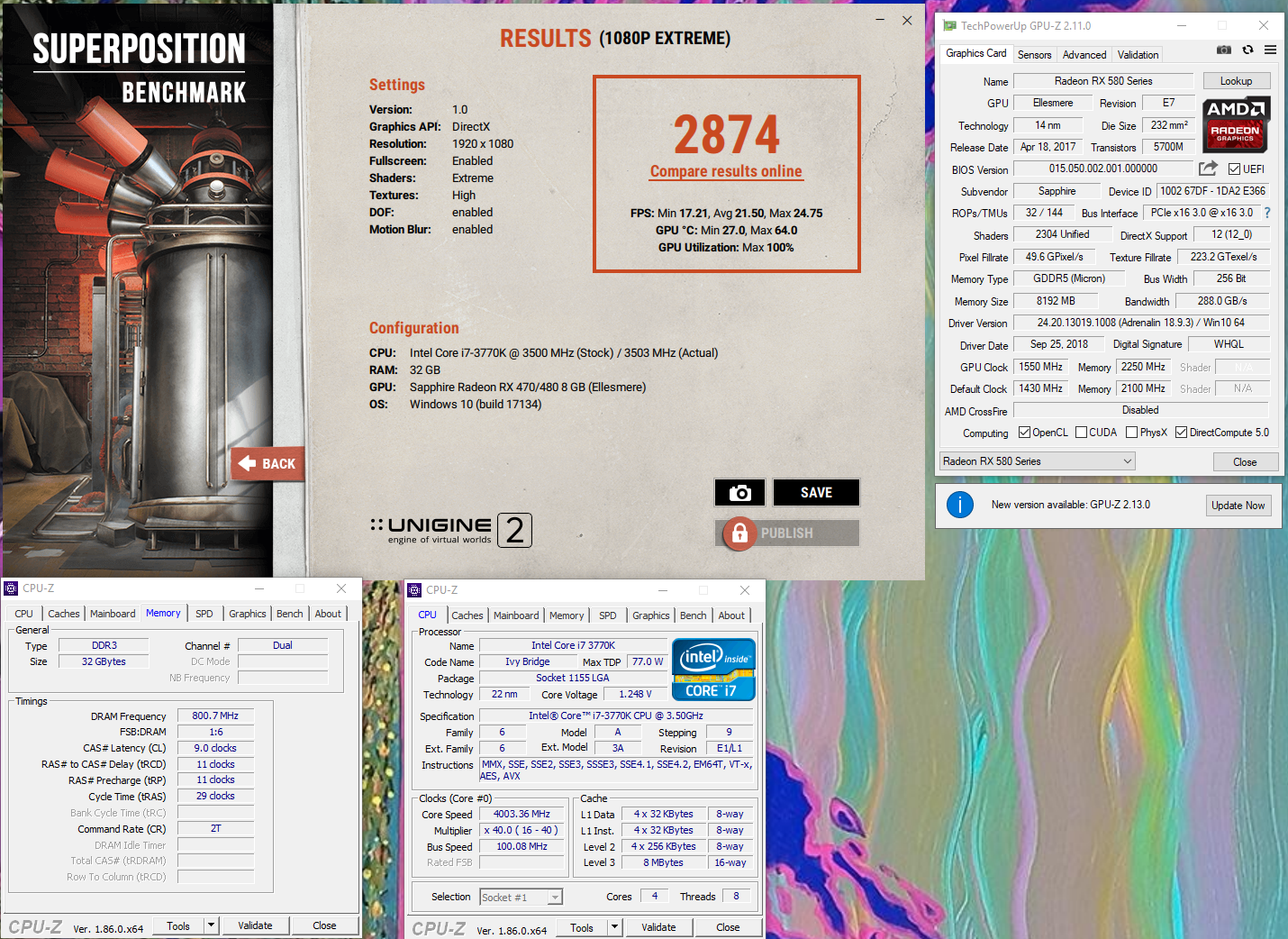
Task: Click the 2874 benchmark score
Action: [x=726, y=135]
